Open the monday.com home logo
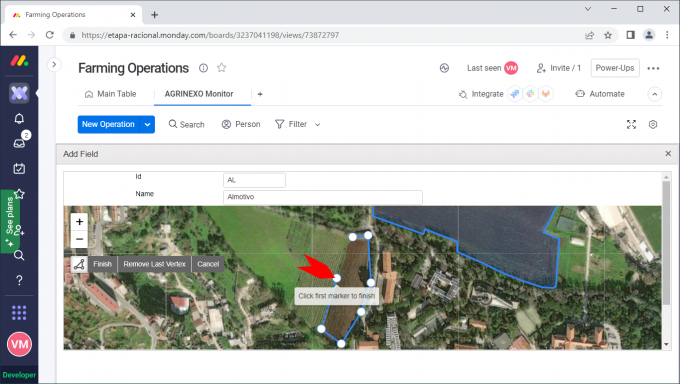Viewport: 680px width, 384px height. (19, 61)
